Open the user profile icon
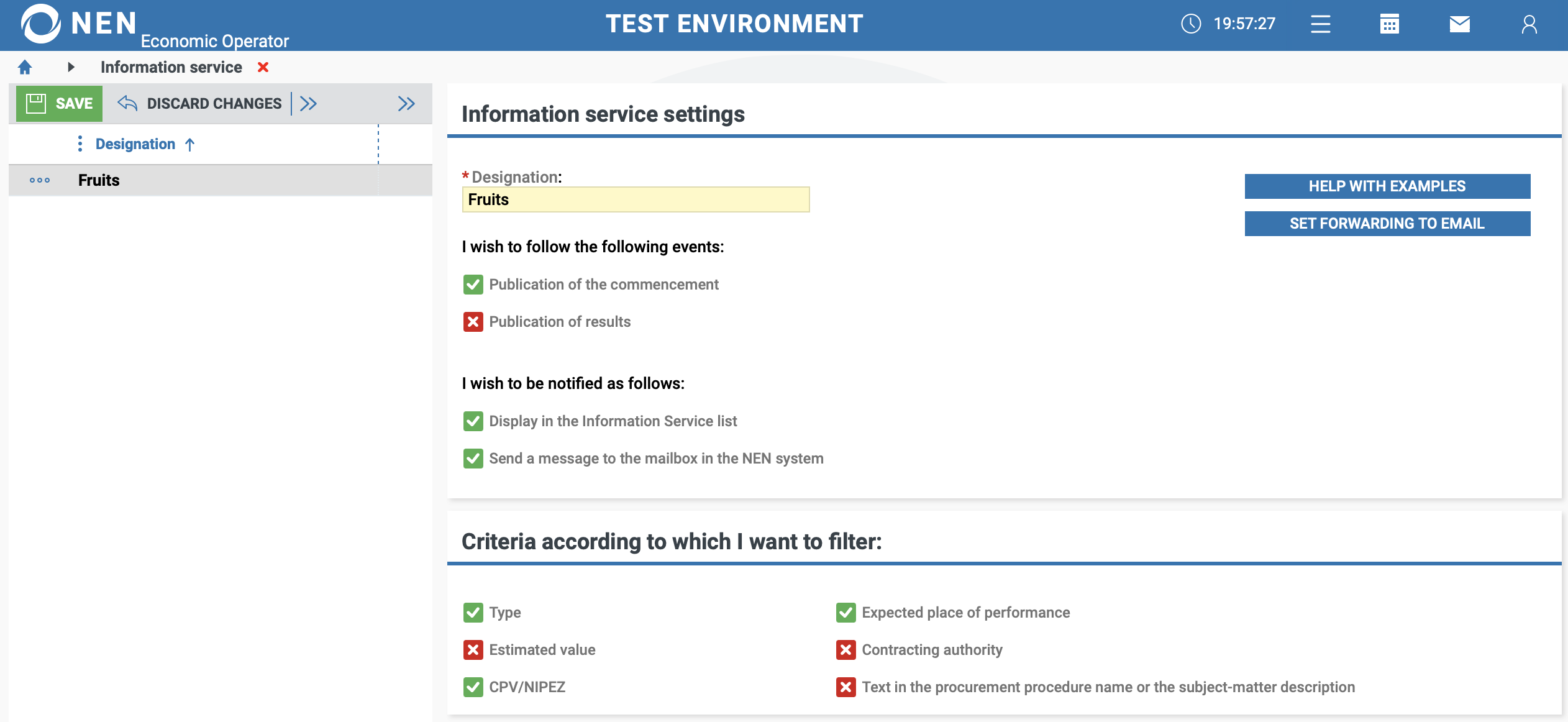1568x722 pixels. (1529, 24)
